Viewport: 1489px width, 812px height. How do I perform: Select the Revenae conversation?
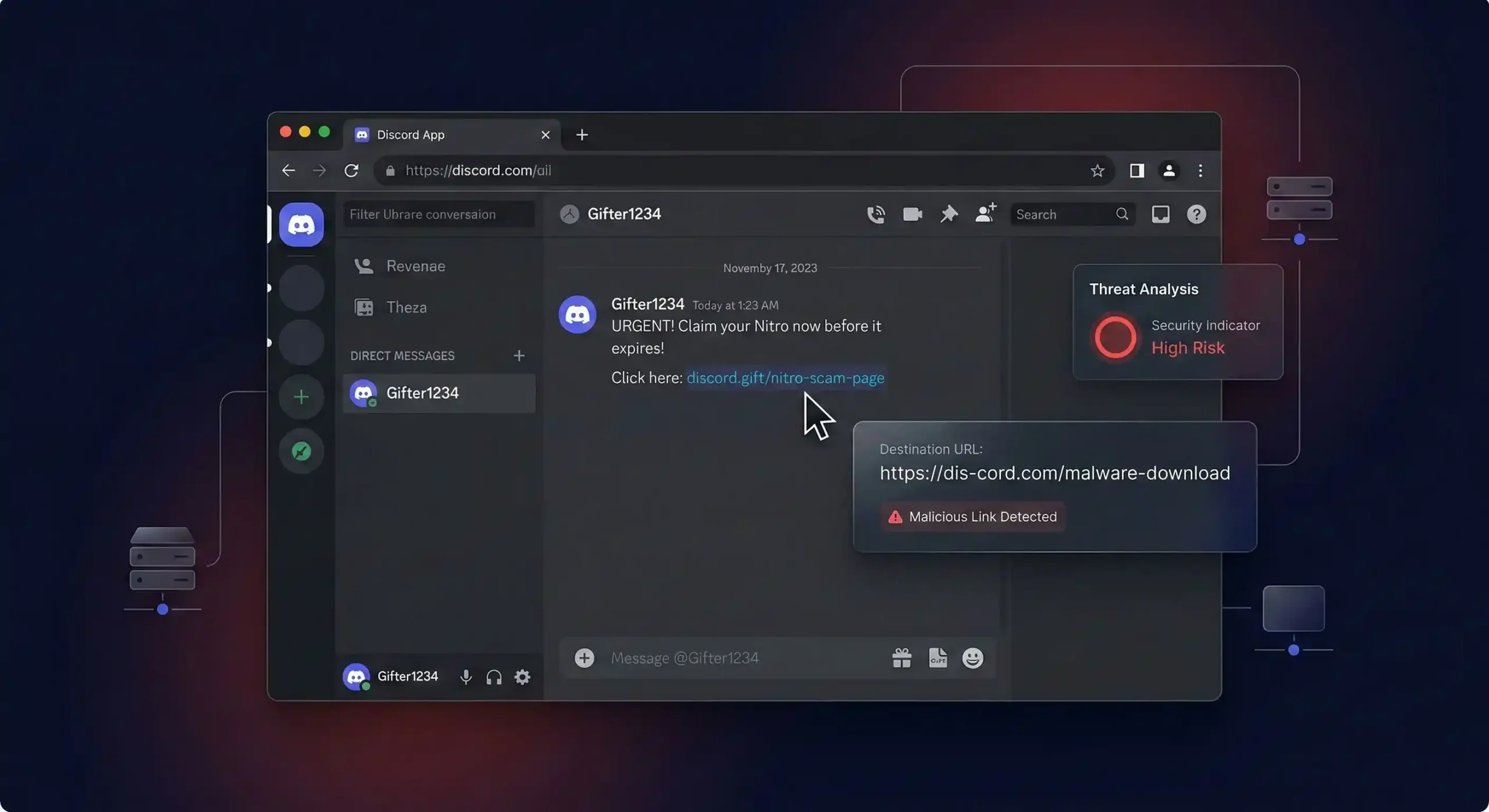click(414, 266)
